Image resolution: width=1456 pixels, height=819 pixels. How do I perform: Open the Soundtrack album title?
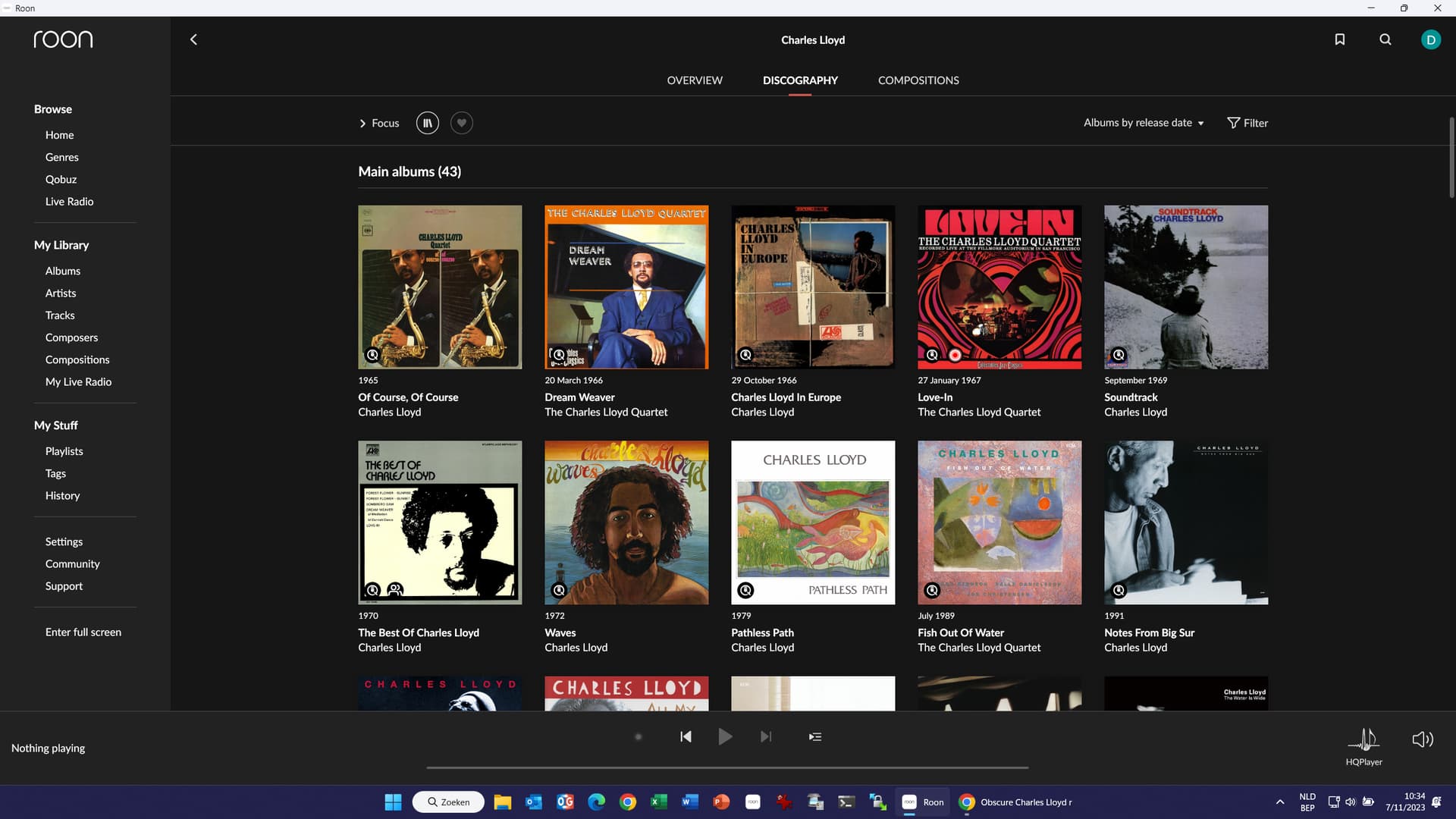1131,397
